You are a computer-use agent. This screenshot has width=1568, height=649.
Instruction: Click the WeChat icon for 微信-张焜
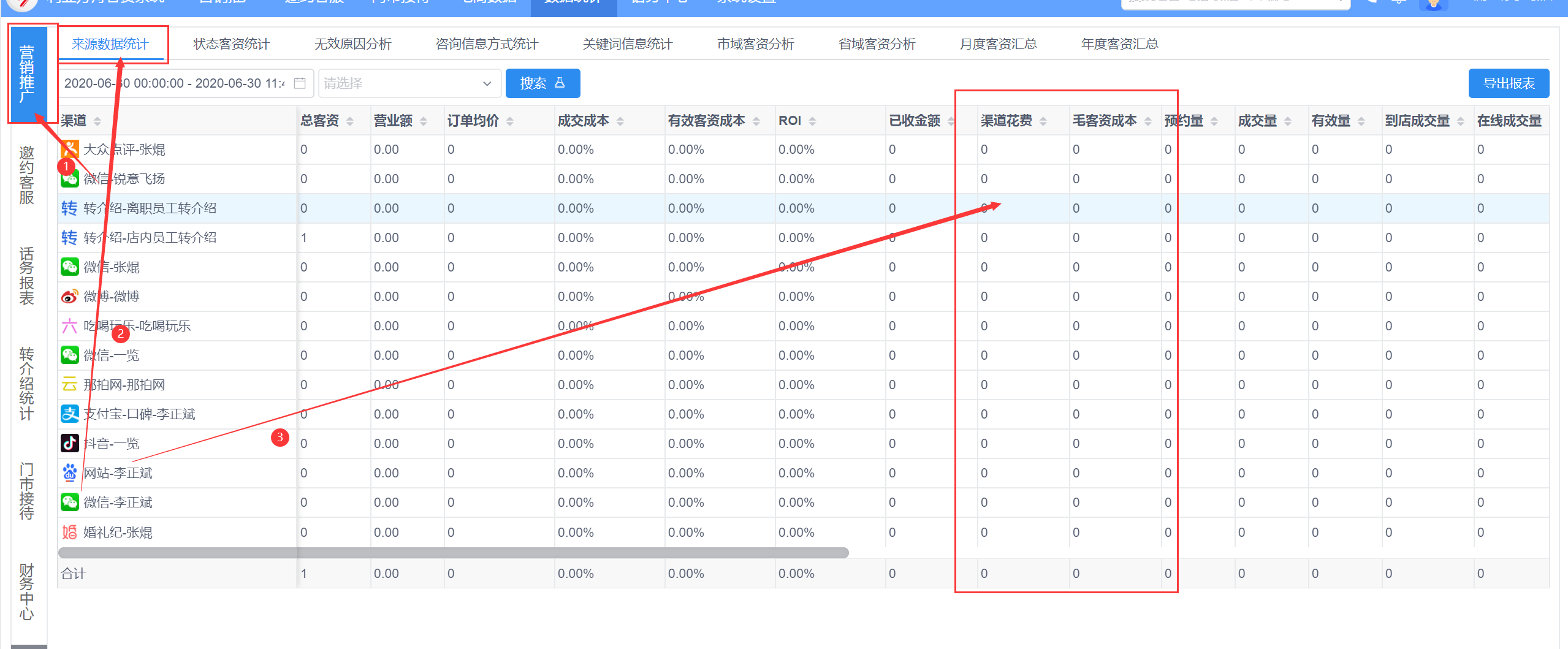(x=69, y=267)
